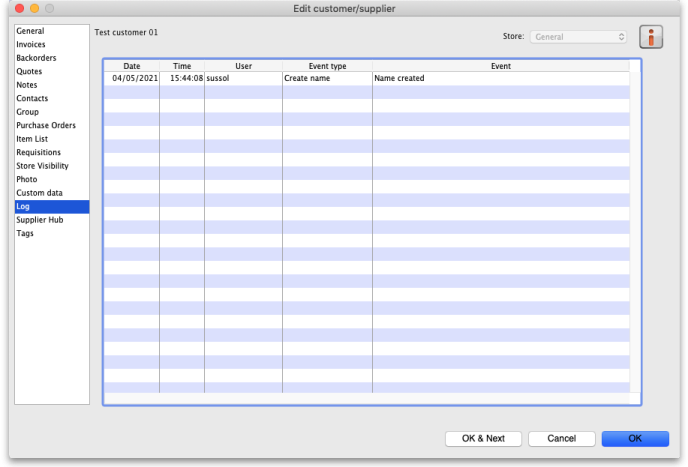Select the 'Name created' log row
688x467 pixels.
click(x=399, y=78)
